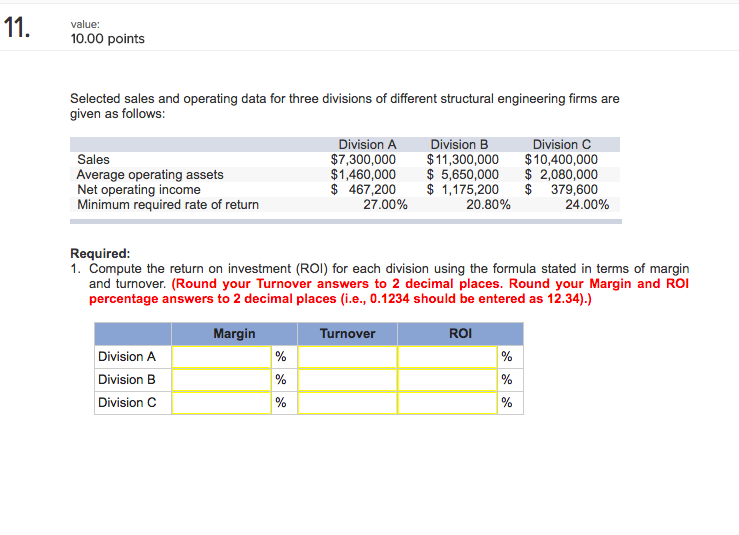Click the ROI column header in answer table

pyautogui.click(x=461, y=333)
